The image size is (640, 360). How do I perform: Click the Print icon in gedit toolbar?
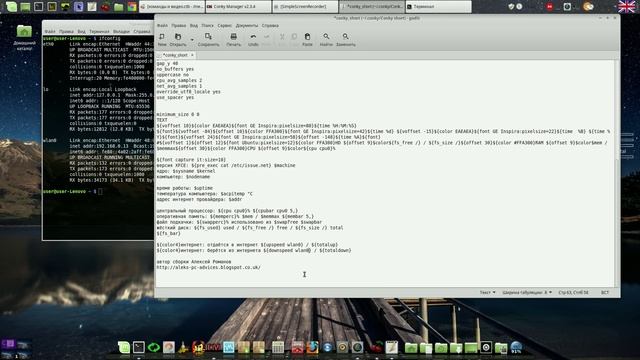tap(233, 37)
